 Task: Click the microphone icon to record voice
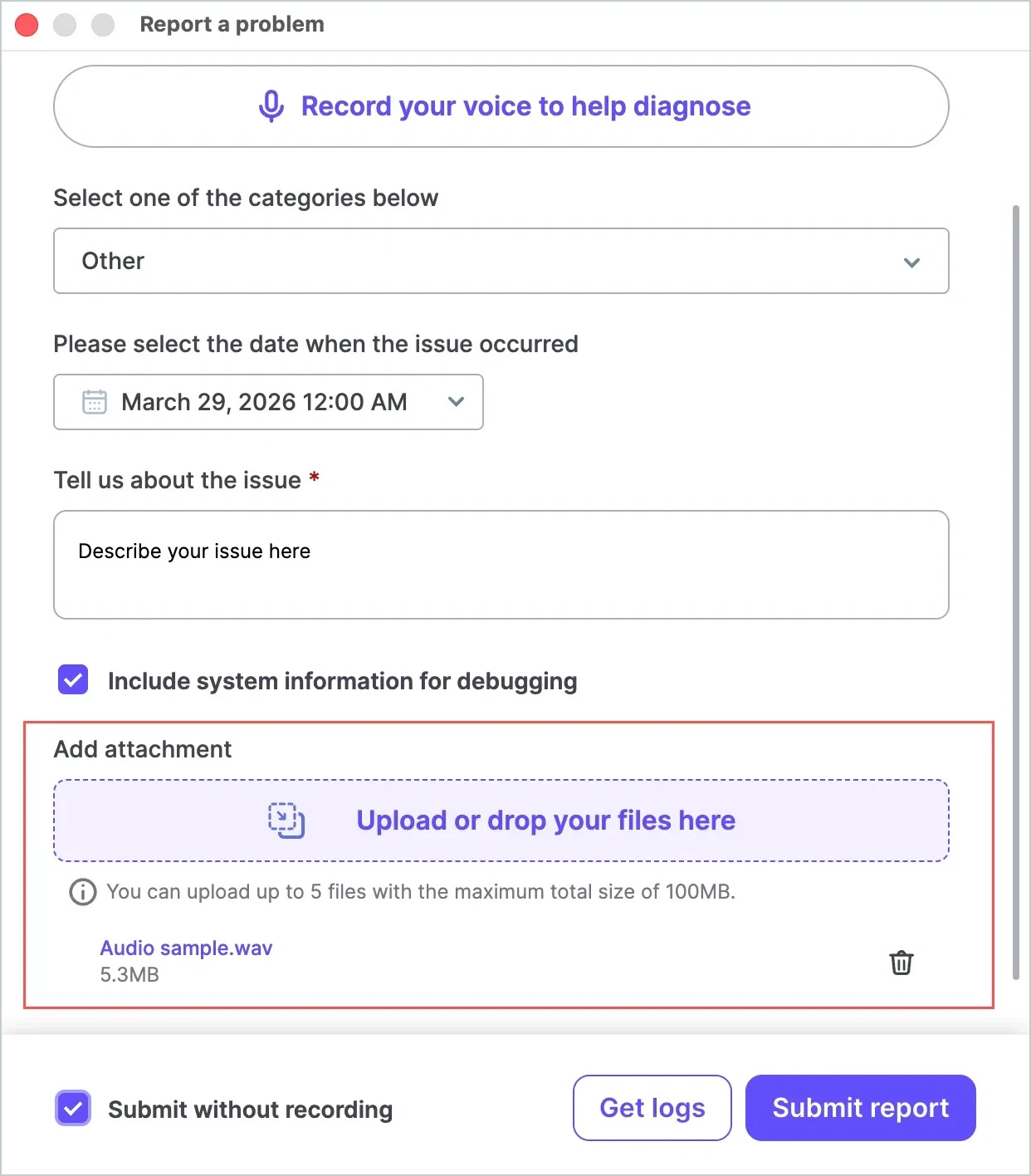(271, 106)
